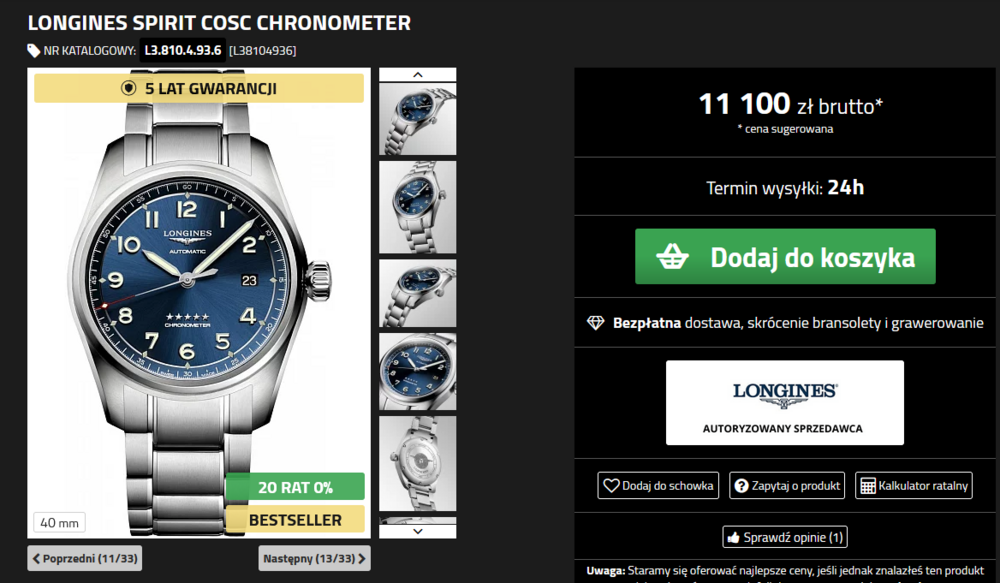1000x583 pixels.
Task: Click the diamond icon beside Bezpłatna dostawa
Action: (x=595, y=323)
